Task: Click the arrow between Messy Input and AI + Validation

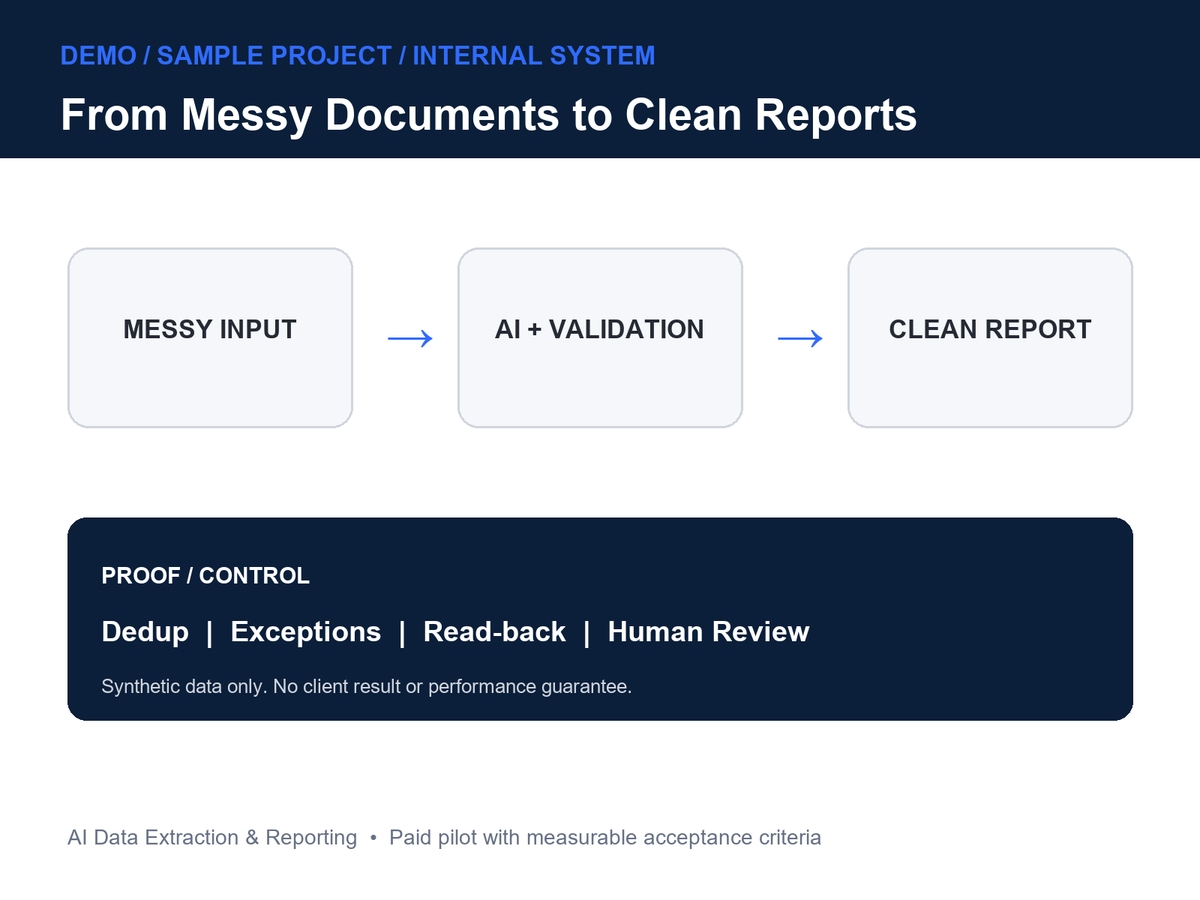Action: point(410,339)
